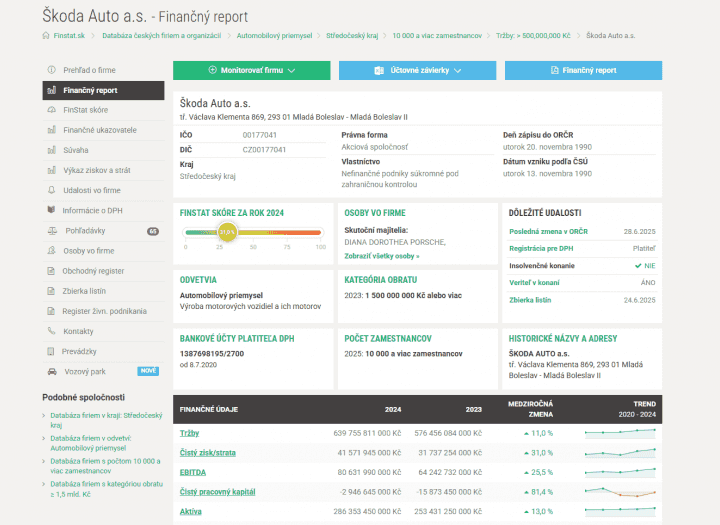Click the PDF icon on Finančný report button
Viewport: 720px width, 525px height.
point(555,70)
